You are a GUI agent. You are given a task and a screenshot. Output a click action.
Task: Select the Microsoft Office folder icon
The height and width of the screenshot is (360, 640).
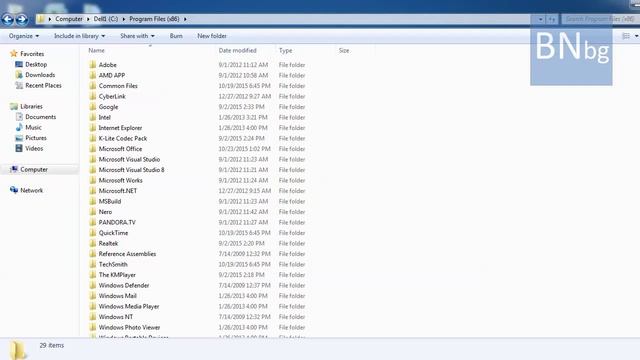point(93,149)
